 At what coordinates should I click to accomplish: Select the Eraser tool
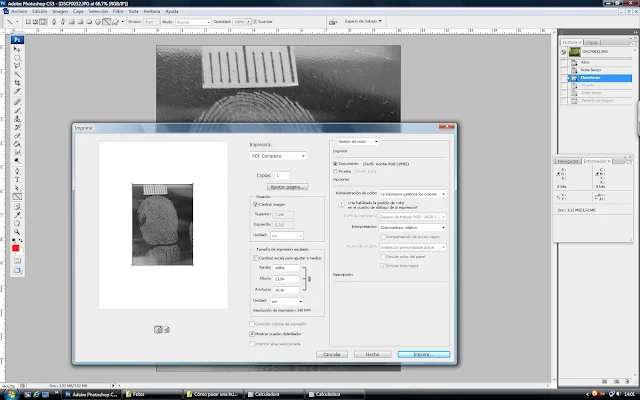17,136
